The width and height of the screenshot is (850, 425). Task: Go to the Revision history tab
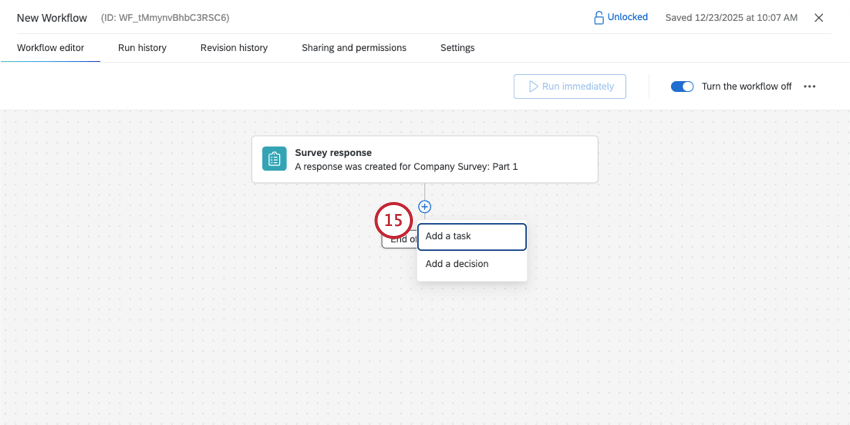234,48
